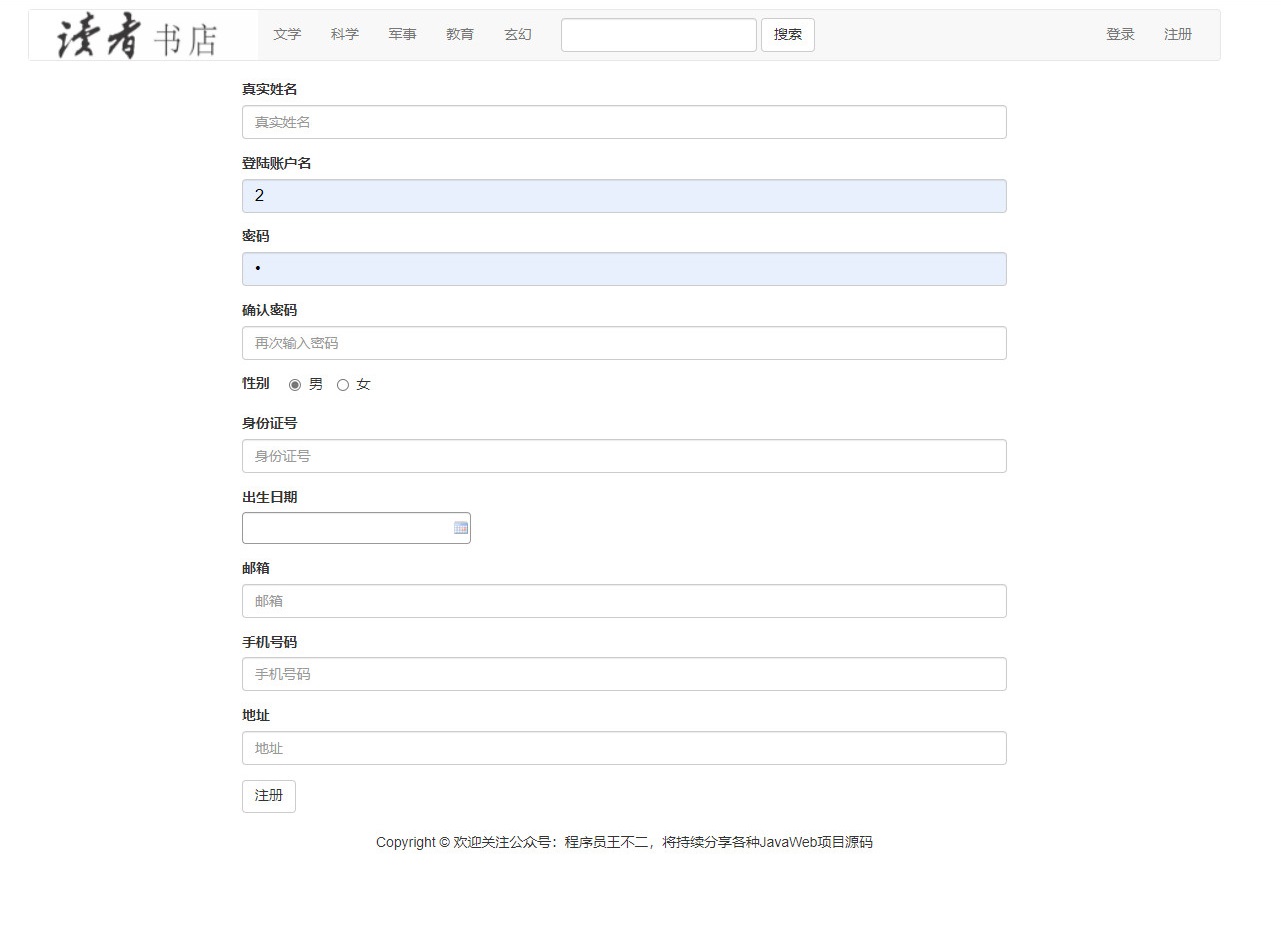Focus the 真实姓名 input field

pos(624,122)
